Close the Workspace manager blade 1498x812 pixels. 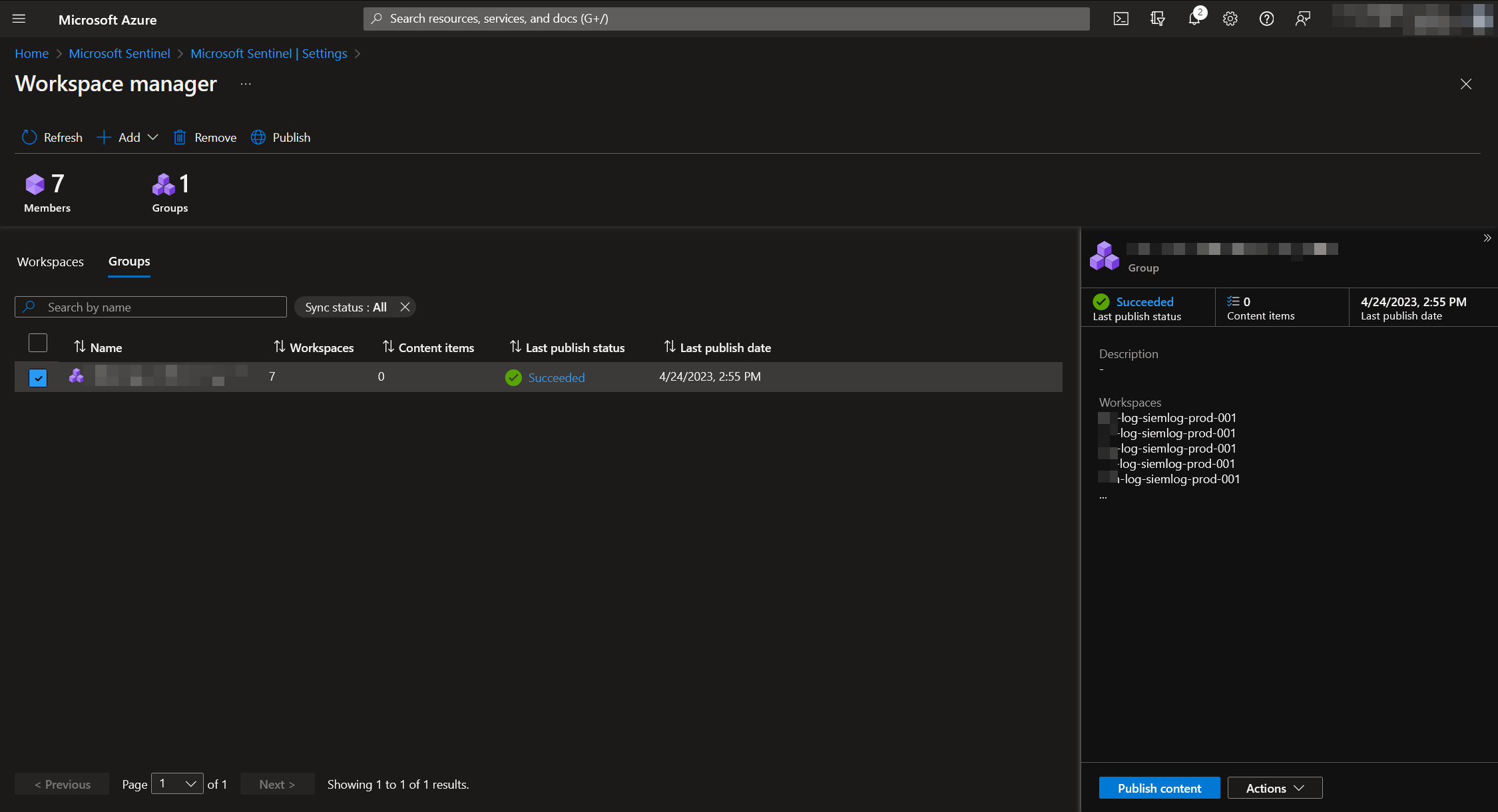point(1465,84)
